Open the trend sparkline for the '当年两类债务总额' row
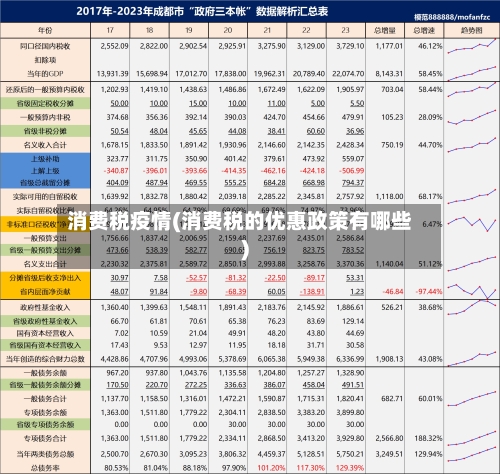Screen dimensions: 500x474 pos(471,454)
